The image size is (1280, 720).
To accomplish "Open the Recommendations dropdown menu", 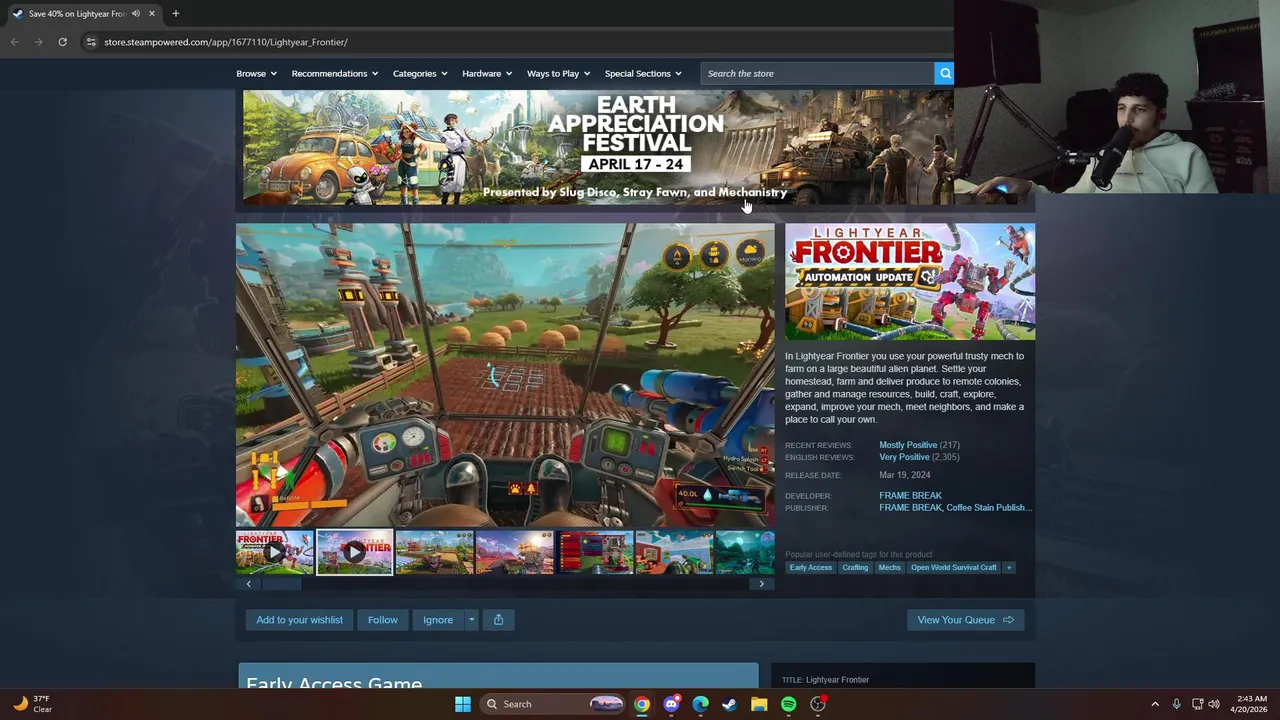I will (334, 73).
